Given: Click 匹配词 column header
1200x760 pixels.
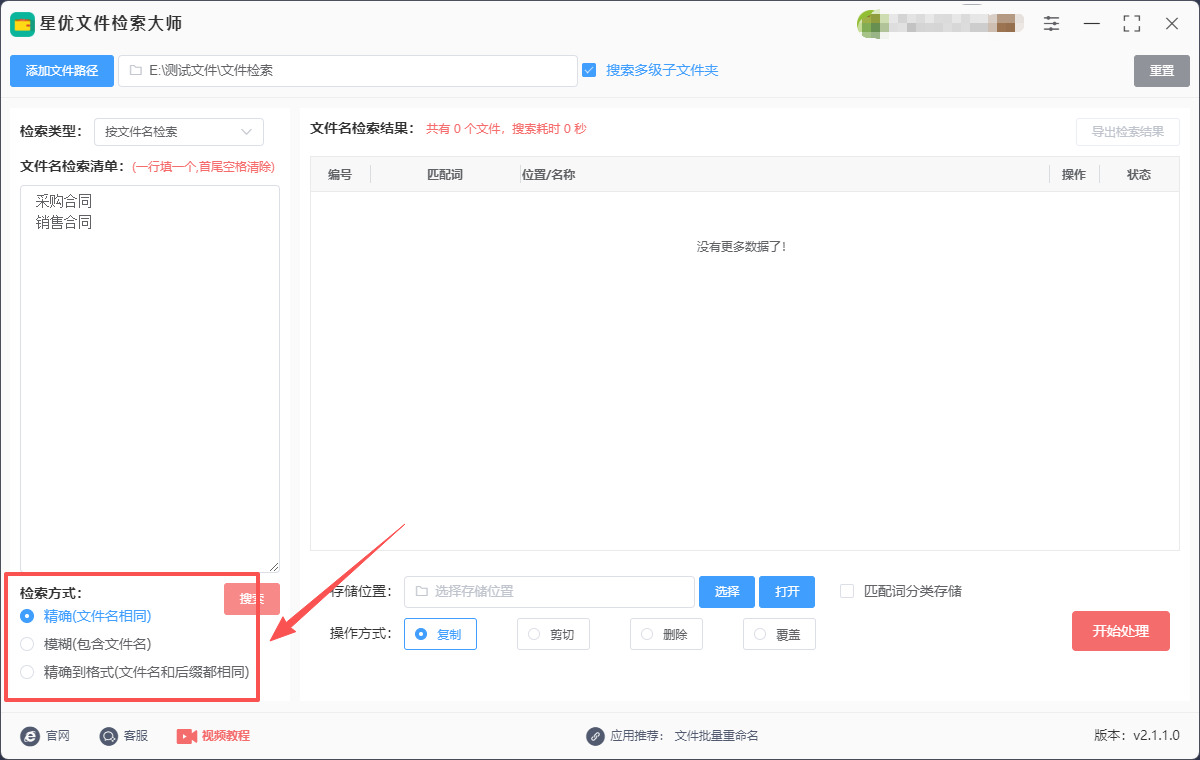Looking at the screenshot, I should [x=445, y=174].
